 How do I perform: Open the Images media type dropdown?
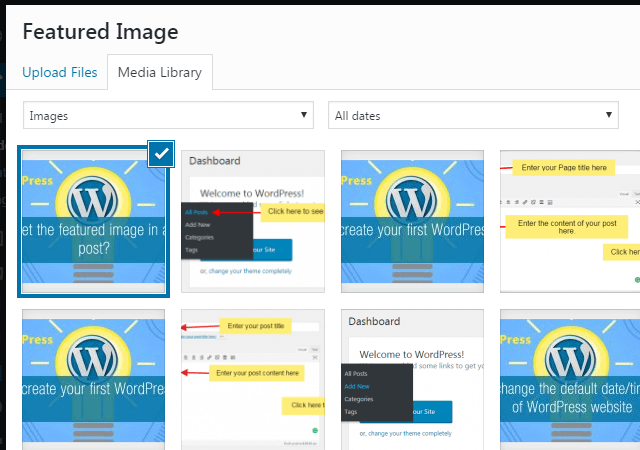(168, 116)
